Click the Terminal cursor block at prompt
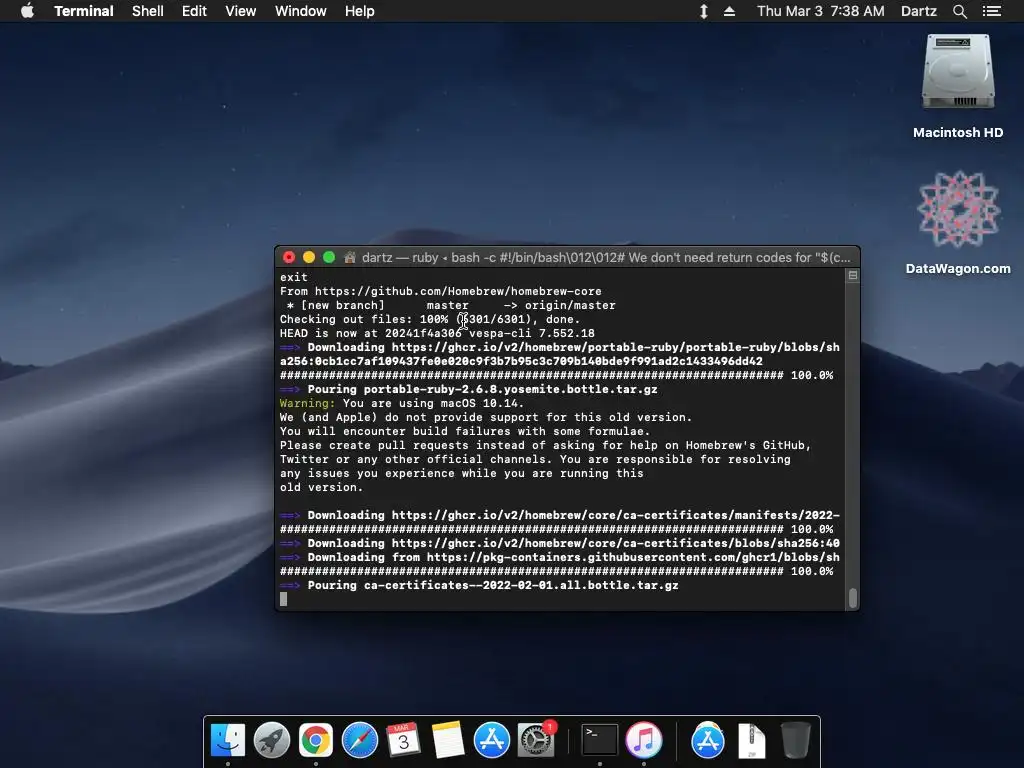 [x=283, y=599]
